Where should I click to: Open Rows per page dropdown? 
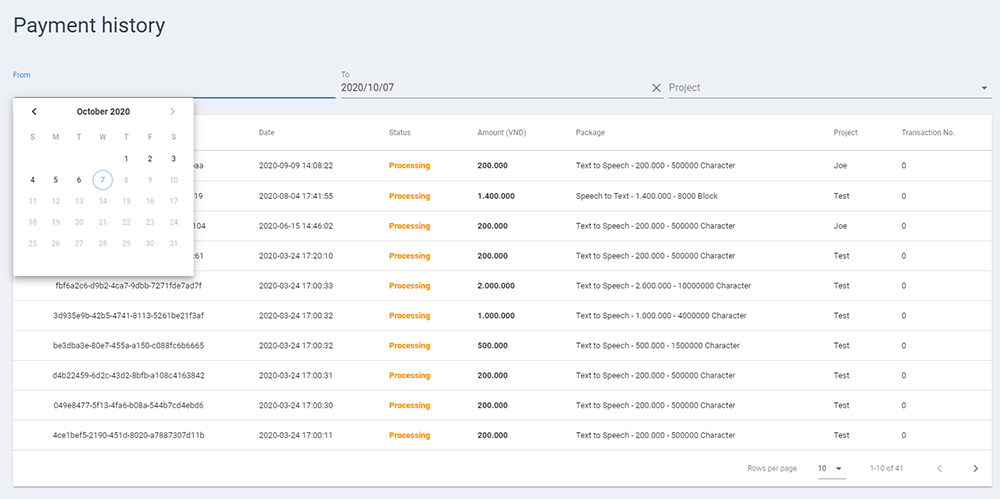tap(832, 468)
